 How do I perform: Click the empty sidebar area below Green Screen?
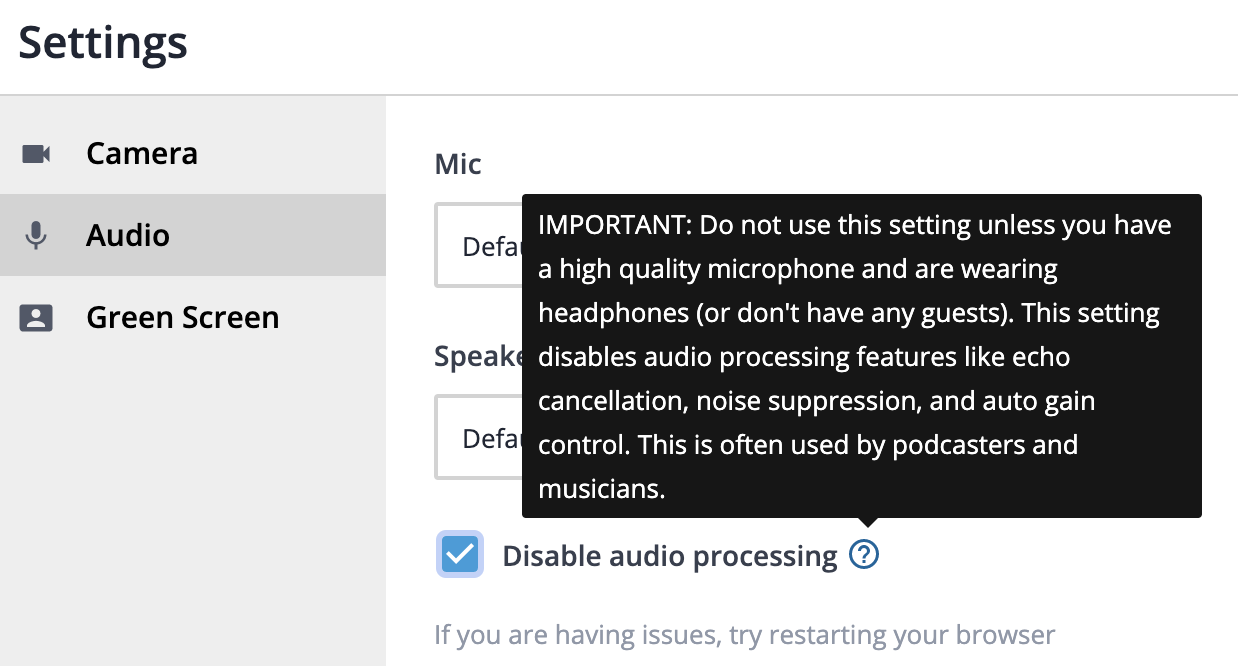193,512
